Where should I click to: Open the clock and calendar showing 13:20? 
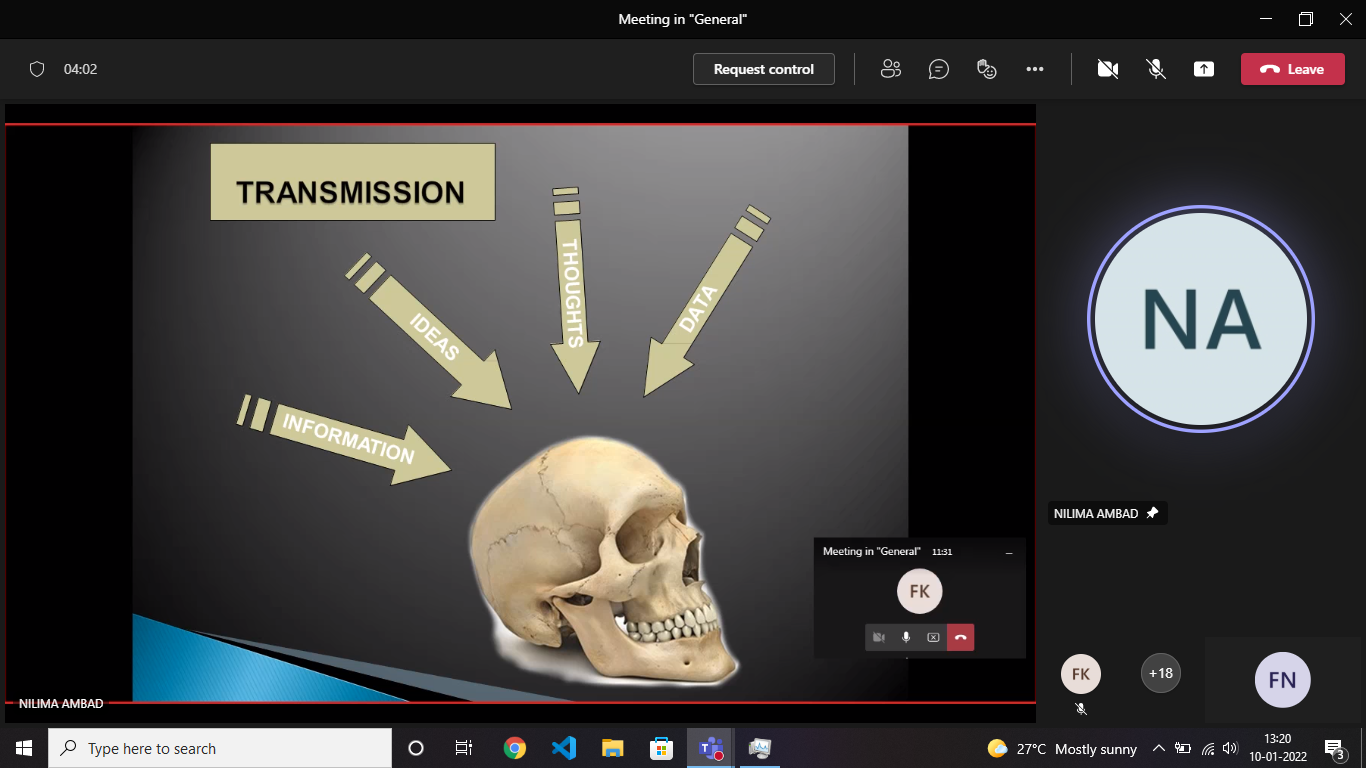[1277, 748]
